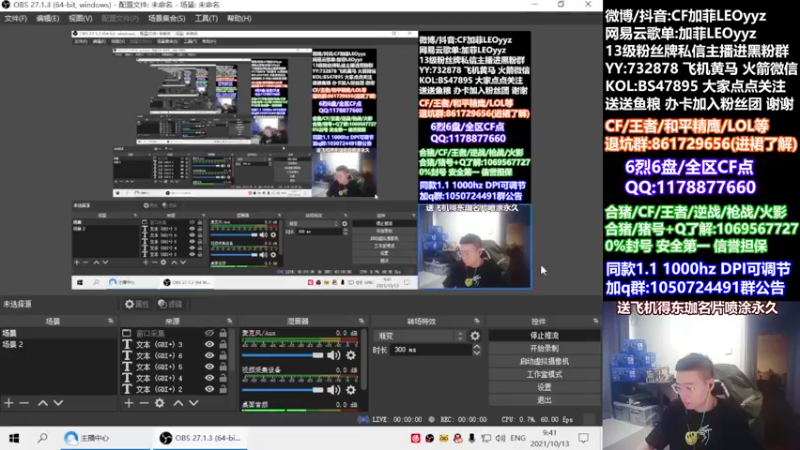Viewport: 800px width, 450px height.
Task: Open the 帮助(H) menu
Action: 239,18
